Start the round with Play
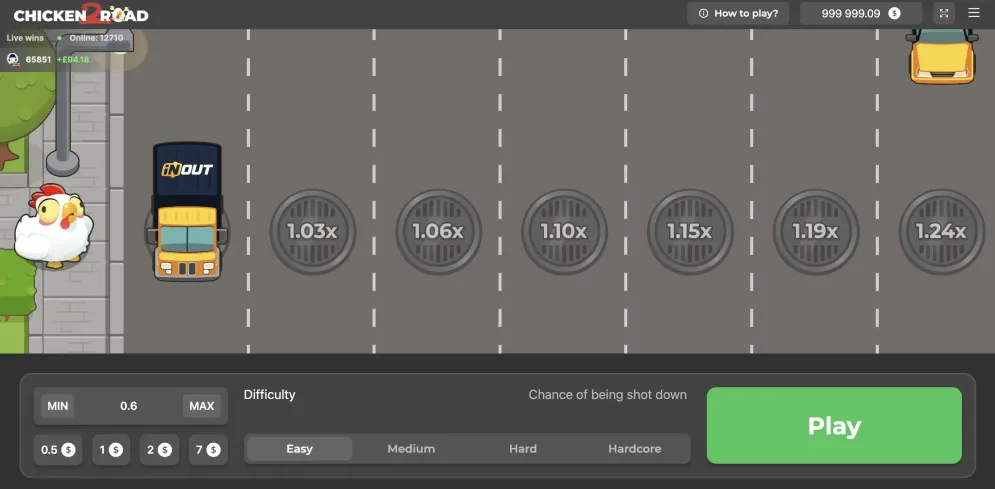Screen dimensions: 995x489 click(834, 426)
